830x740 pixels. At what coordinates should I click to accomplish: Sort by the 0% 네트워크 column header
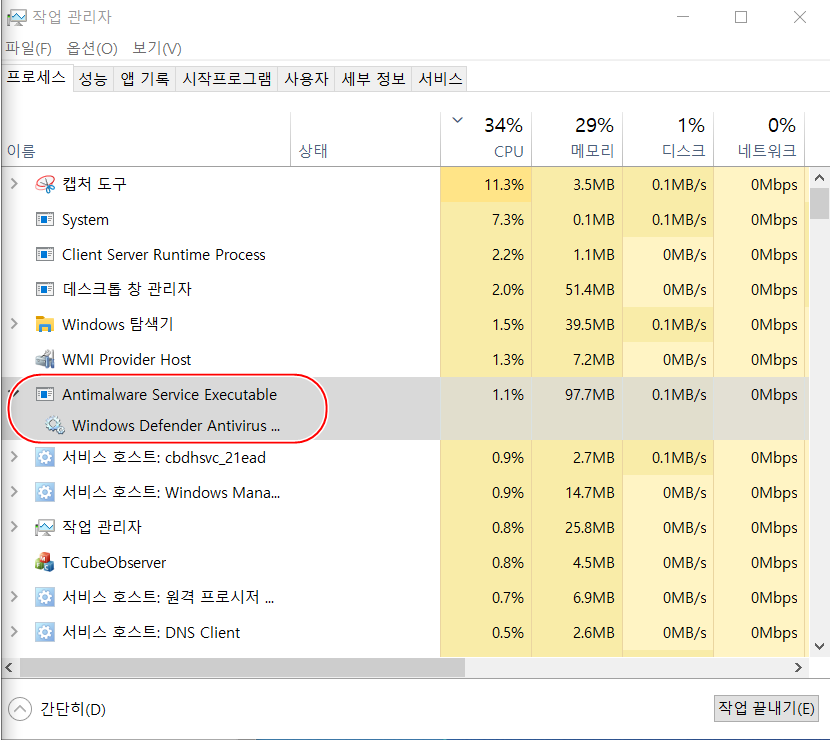click(x=759, y=140)
